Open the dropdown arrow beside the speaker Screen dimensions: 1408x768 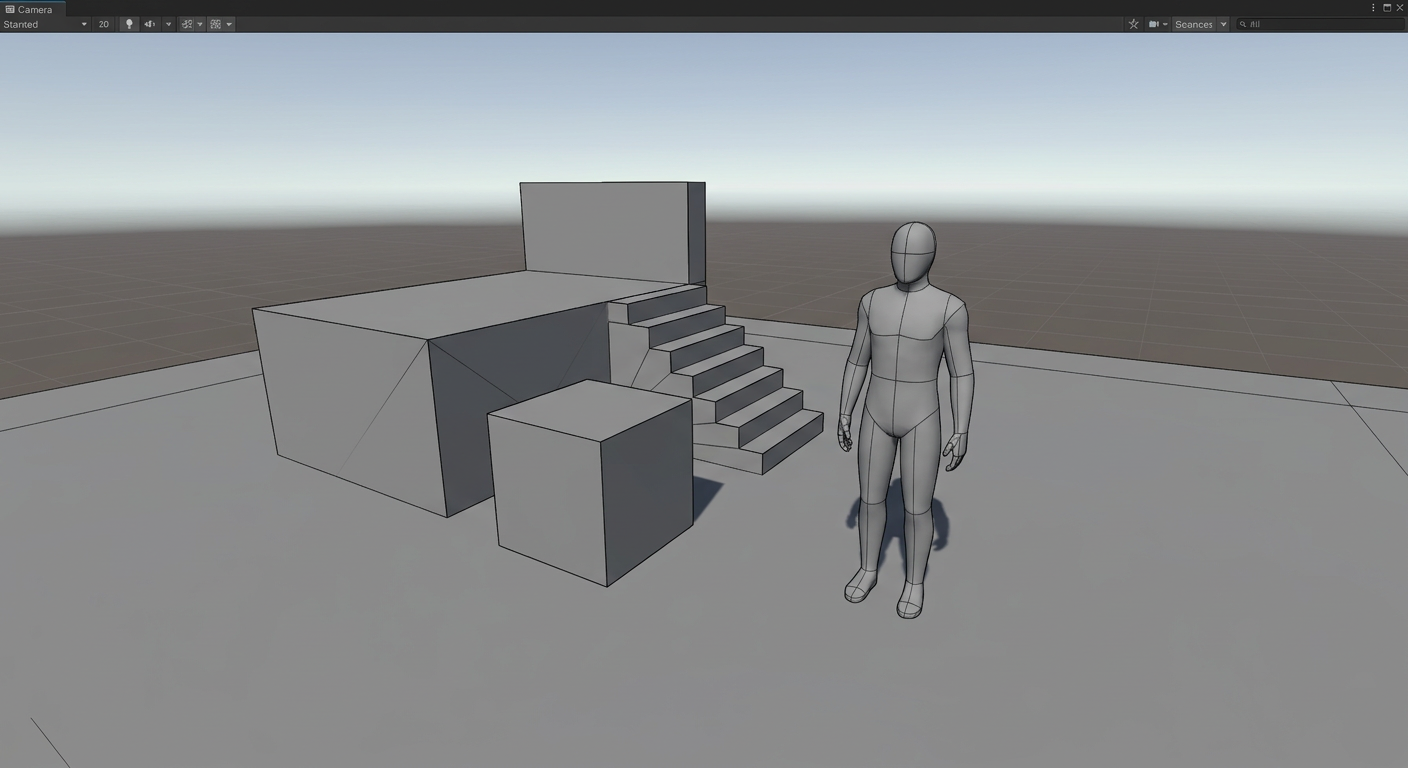pyautogui.click(x=168, y=24)
